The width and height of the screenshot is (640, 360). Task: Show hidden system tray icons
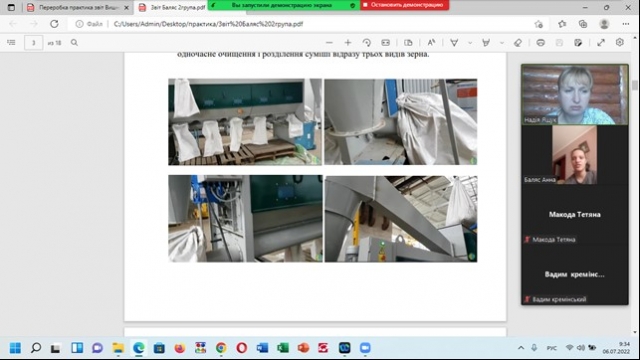pos(521,348)
